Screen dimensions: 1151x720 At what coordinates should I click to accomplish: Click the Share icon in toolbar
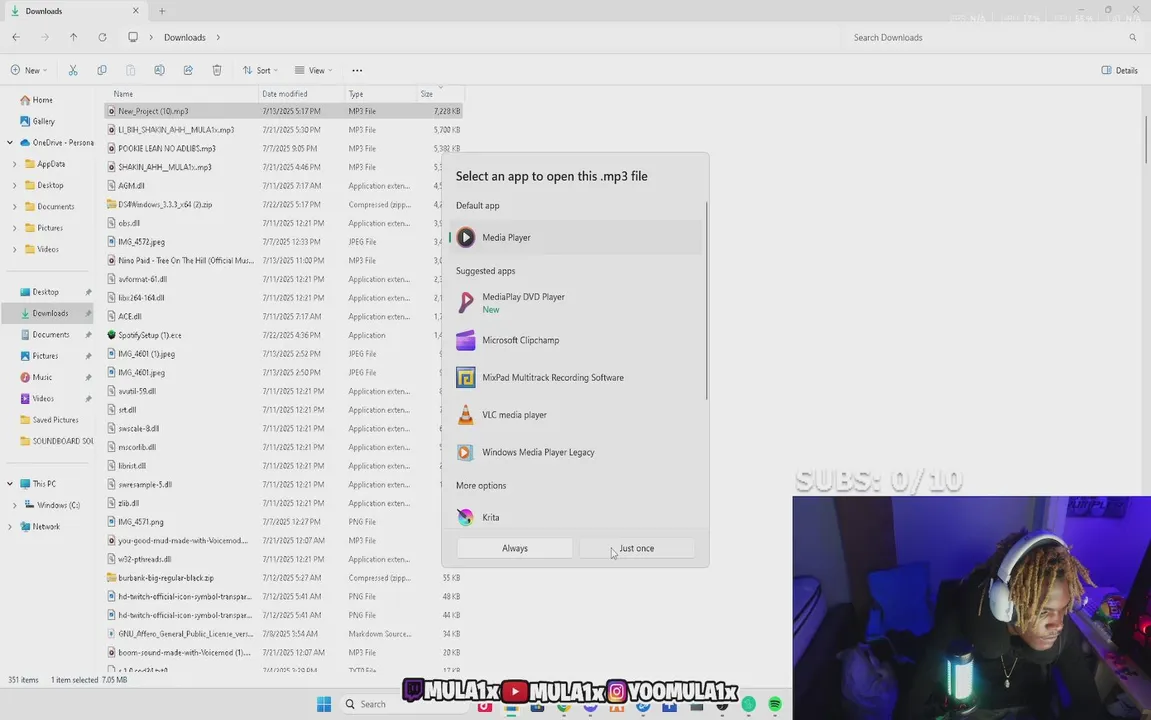tap(188, 70)
